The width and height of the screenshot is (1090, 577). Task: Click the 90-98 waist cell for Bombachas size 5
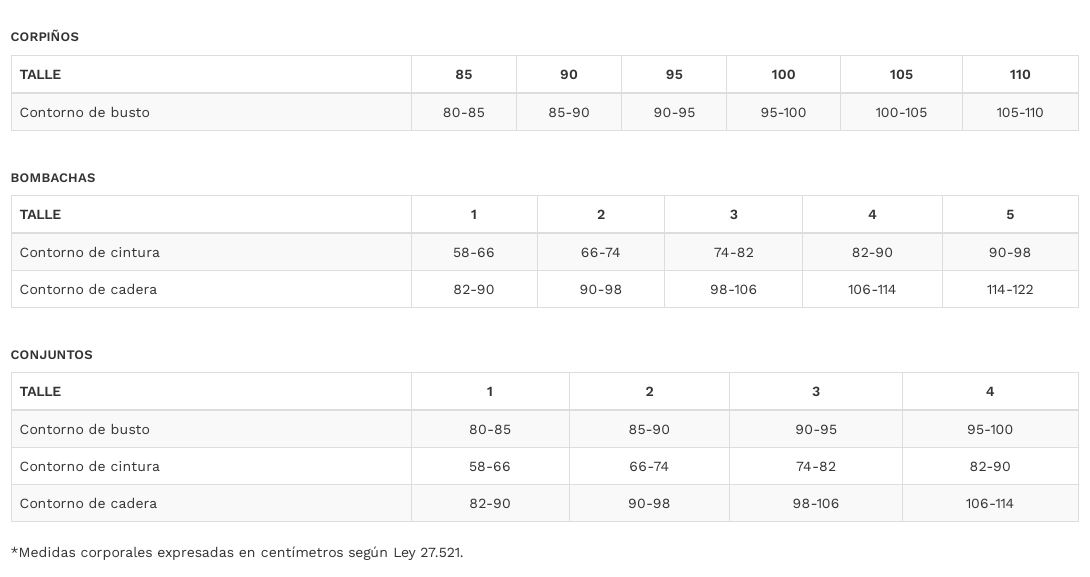click(x=1010, y=253)
